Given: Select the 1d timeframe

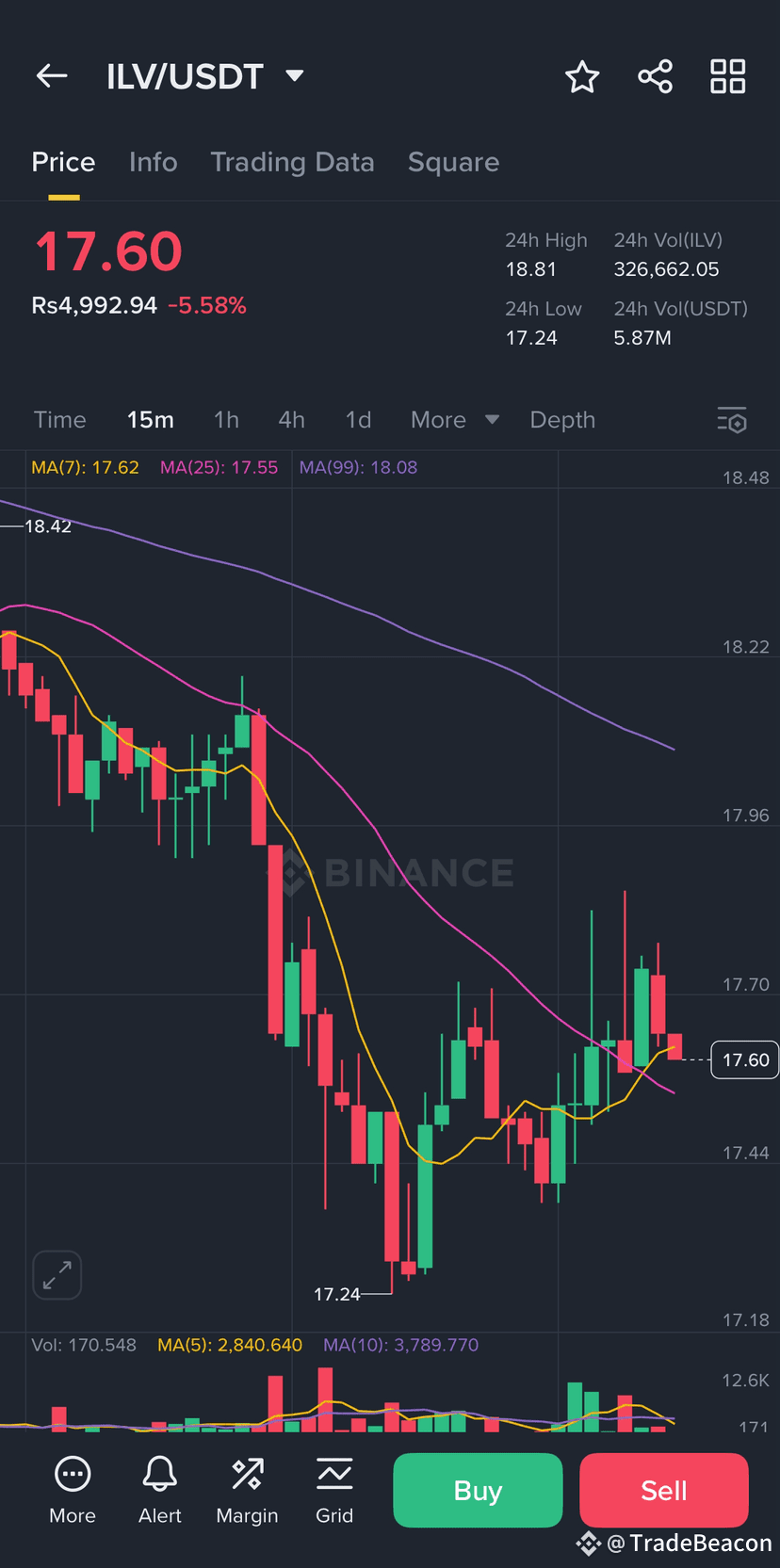Looking at the screenshot, I should (358, 420).
